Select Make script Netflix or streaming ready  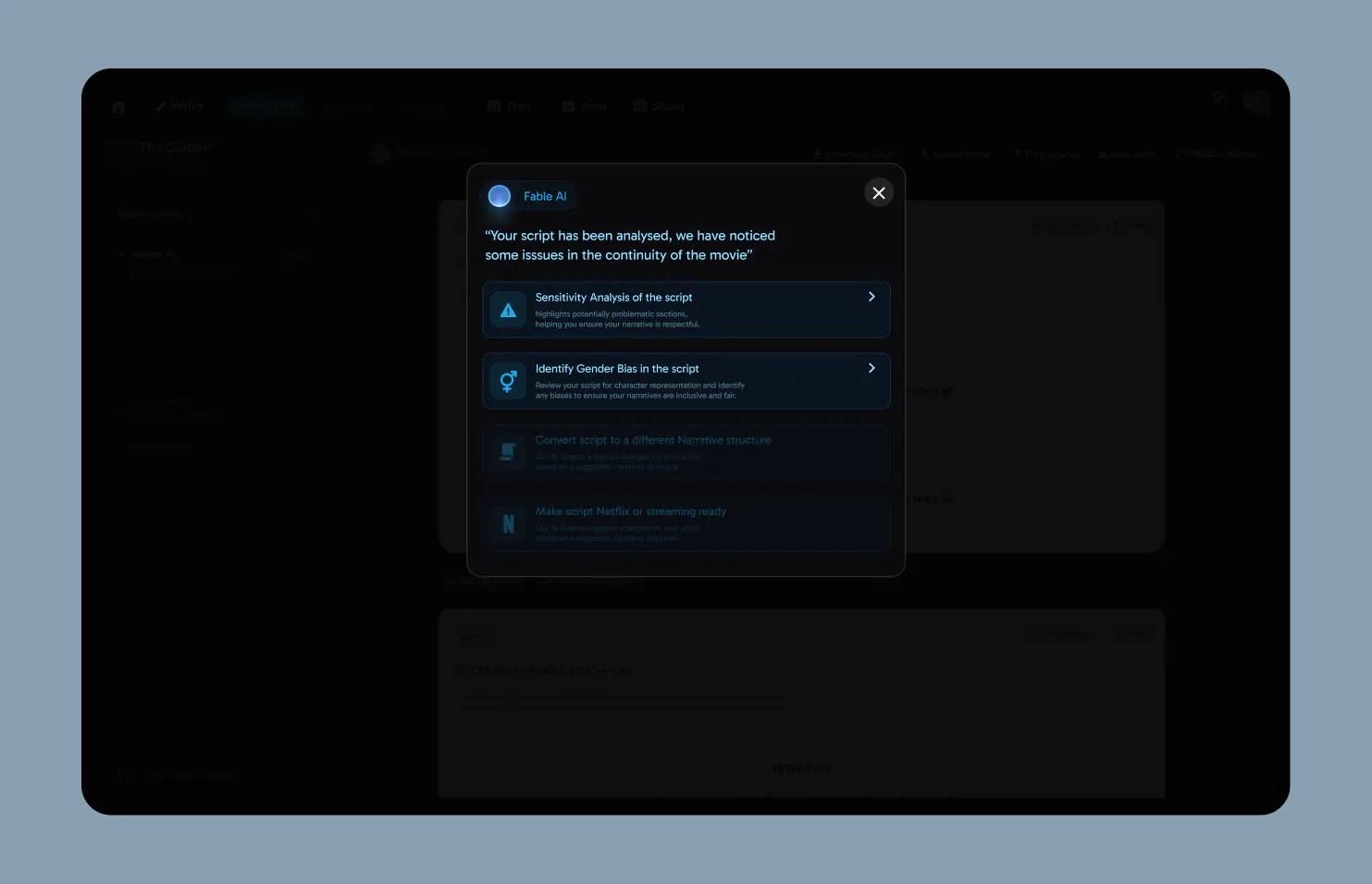click(686, 523)
